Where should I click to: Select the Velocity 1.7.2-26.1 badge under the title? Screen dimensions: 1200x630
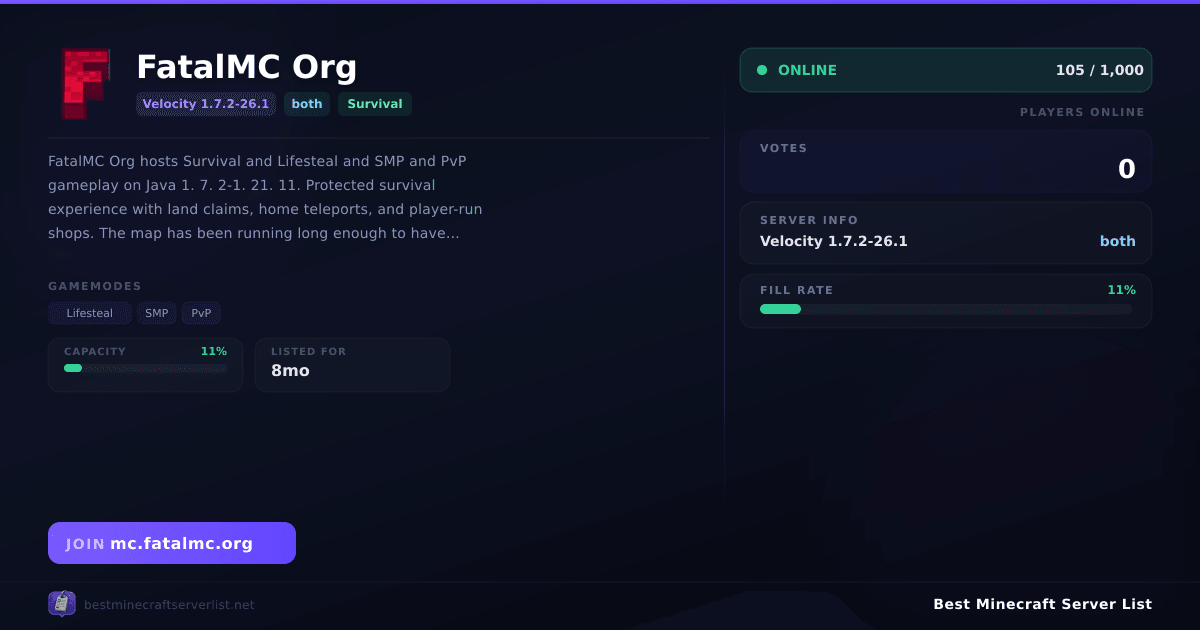click(x=206, y=104)
